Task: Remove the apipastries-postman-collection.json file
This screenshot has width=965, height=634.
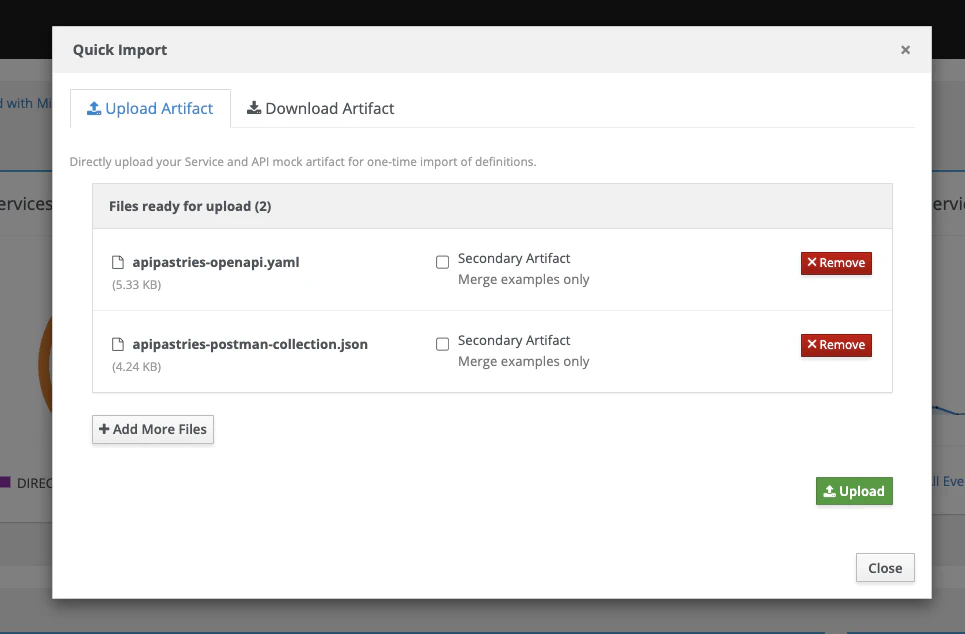Action: click(836, 345)
